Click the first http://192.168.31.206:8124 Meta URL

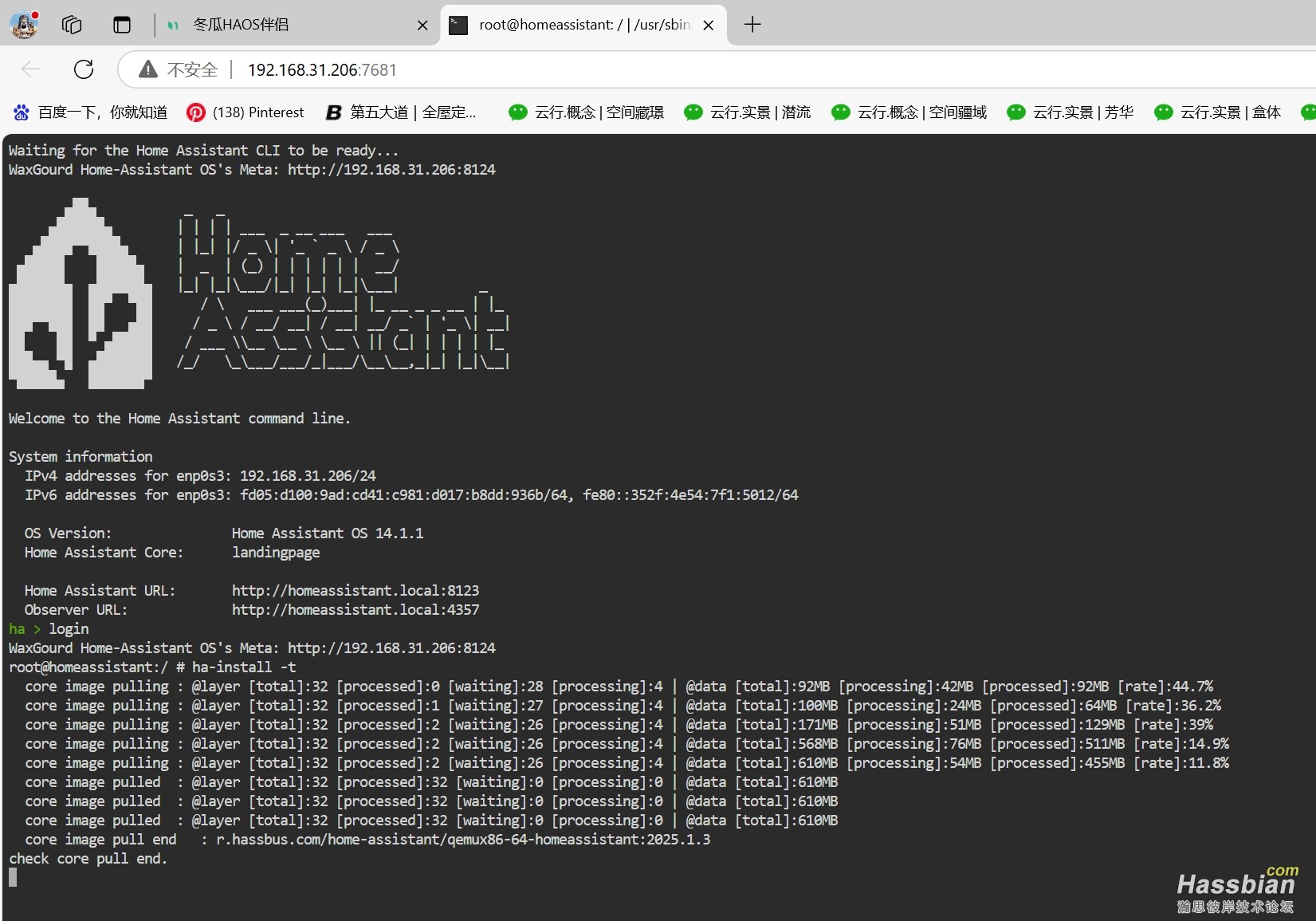[391, 170]
